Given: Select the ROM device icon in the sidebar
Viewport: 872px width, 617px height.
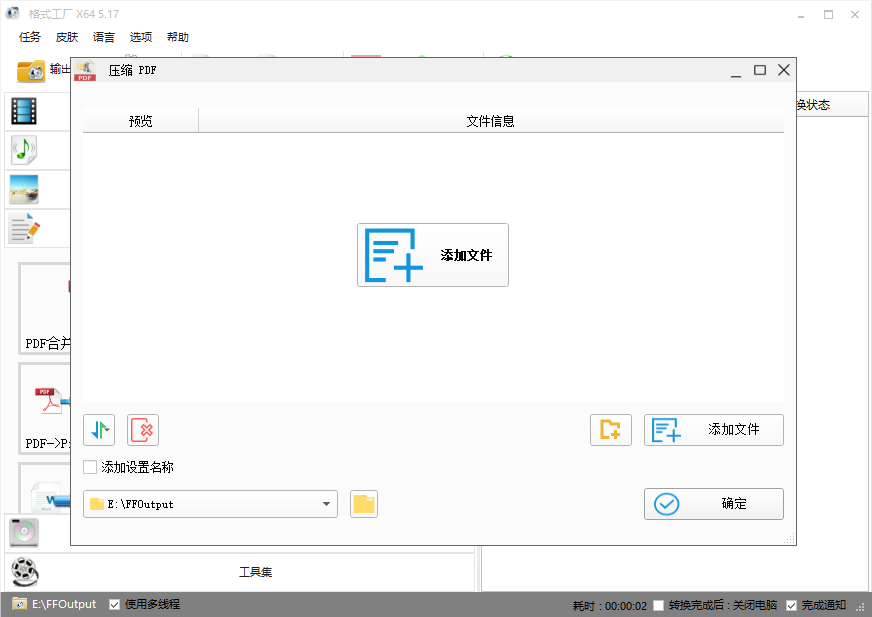Looking at the screenshot, I should pyautogui.click(x=23, y=533).
